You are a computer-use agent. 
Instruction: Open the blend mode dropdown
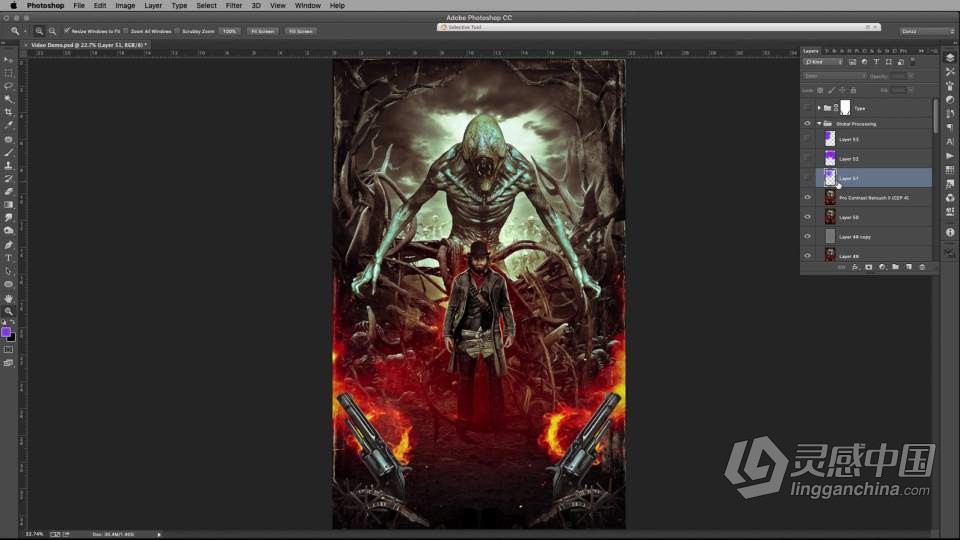834,76
